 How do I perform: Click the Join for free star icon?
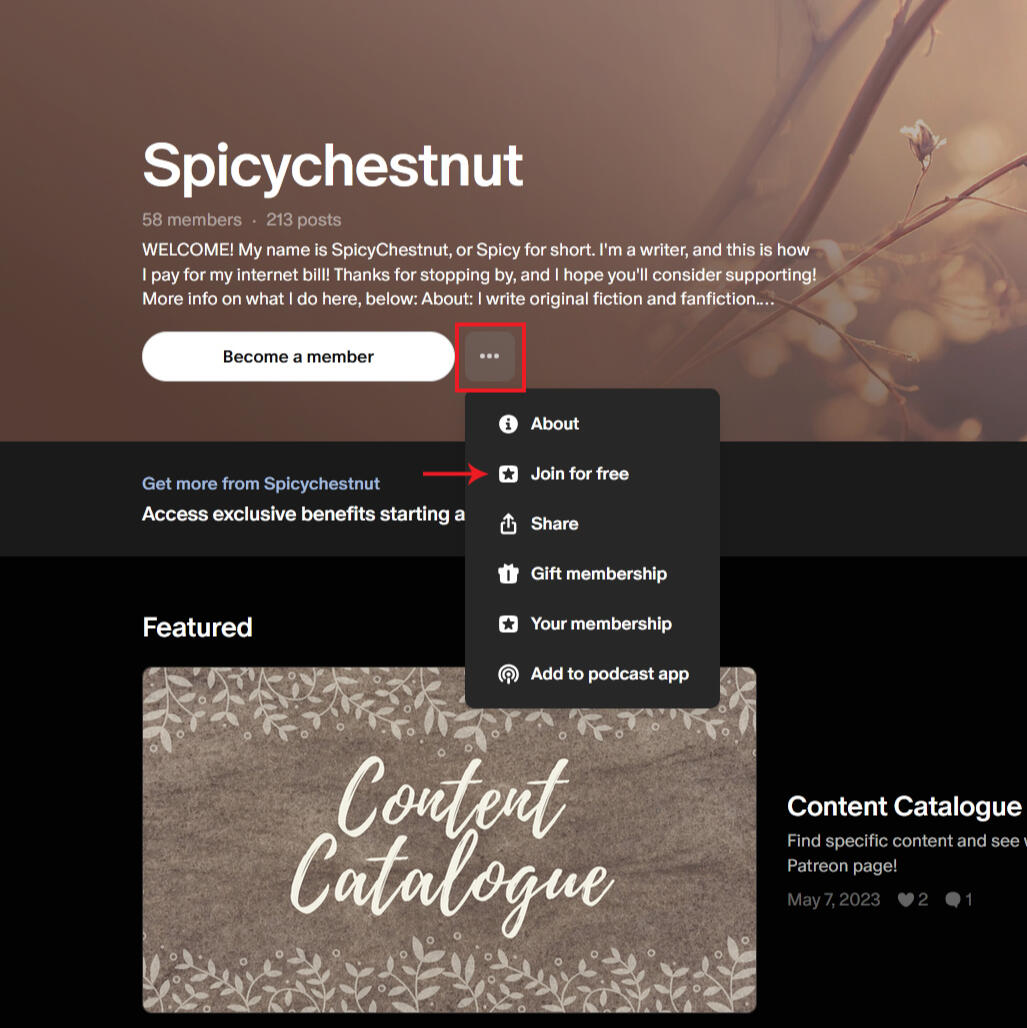[508, 474]
